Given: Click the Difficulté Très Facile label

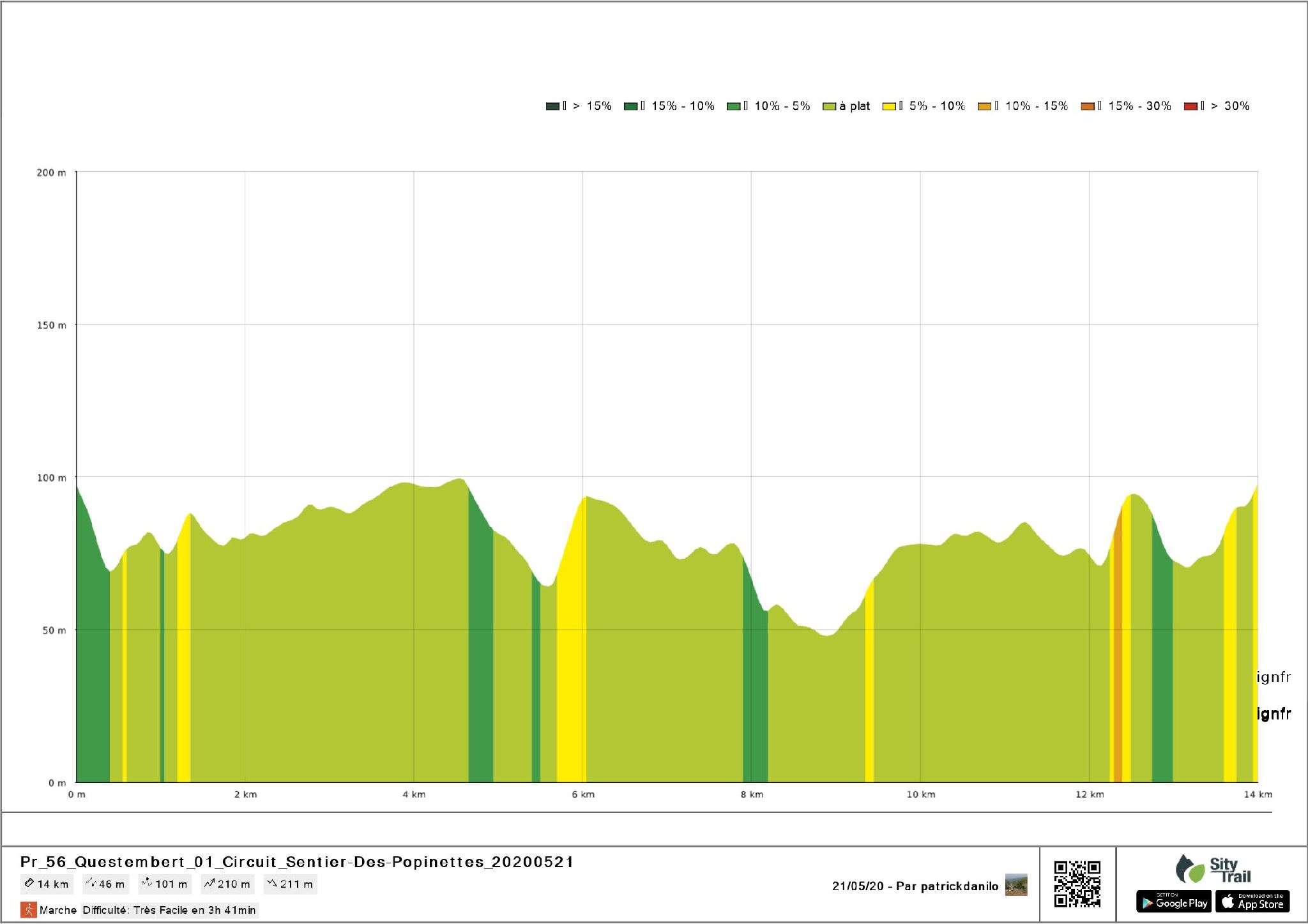Looking at the screenshot, I should (x=169, y=910).
